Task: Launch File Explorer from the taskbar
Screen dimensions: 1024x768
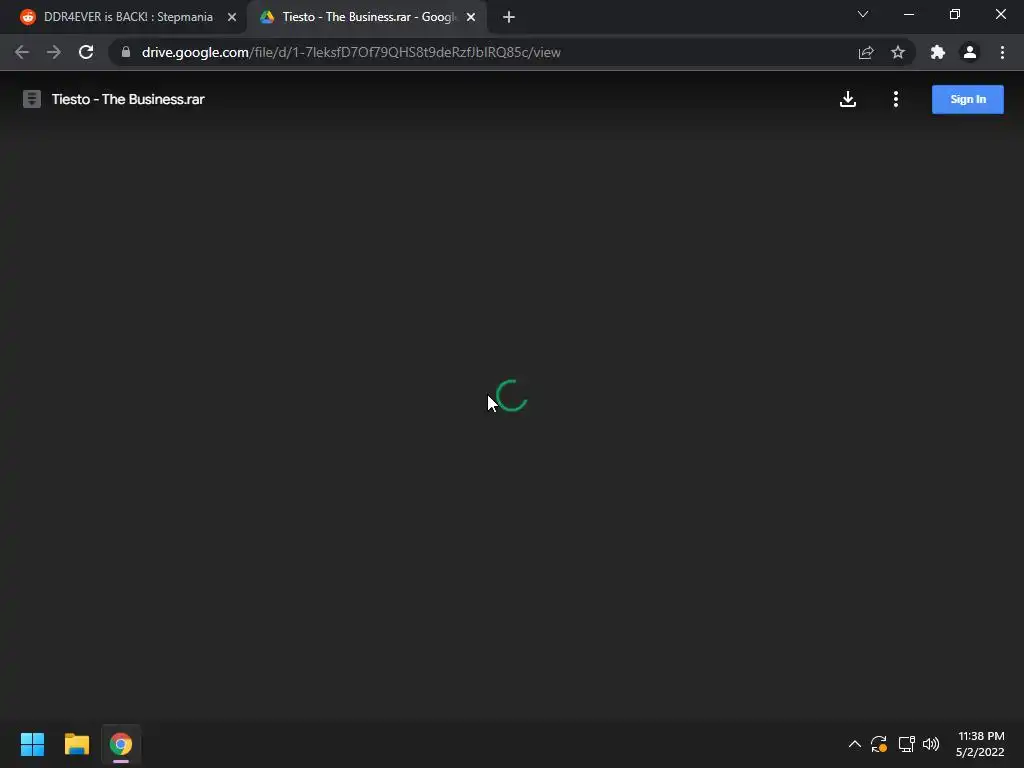Action: (76, 744)
